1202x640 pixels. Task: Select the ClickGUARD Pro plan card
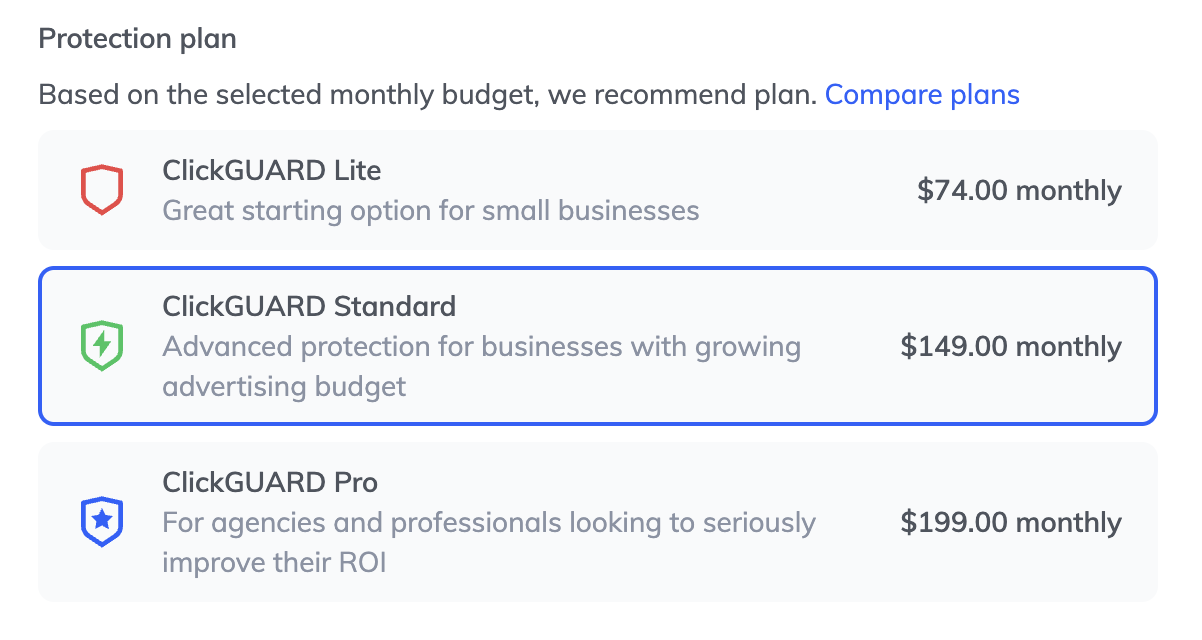[x=598, y=522]
